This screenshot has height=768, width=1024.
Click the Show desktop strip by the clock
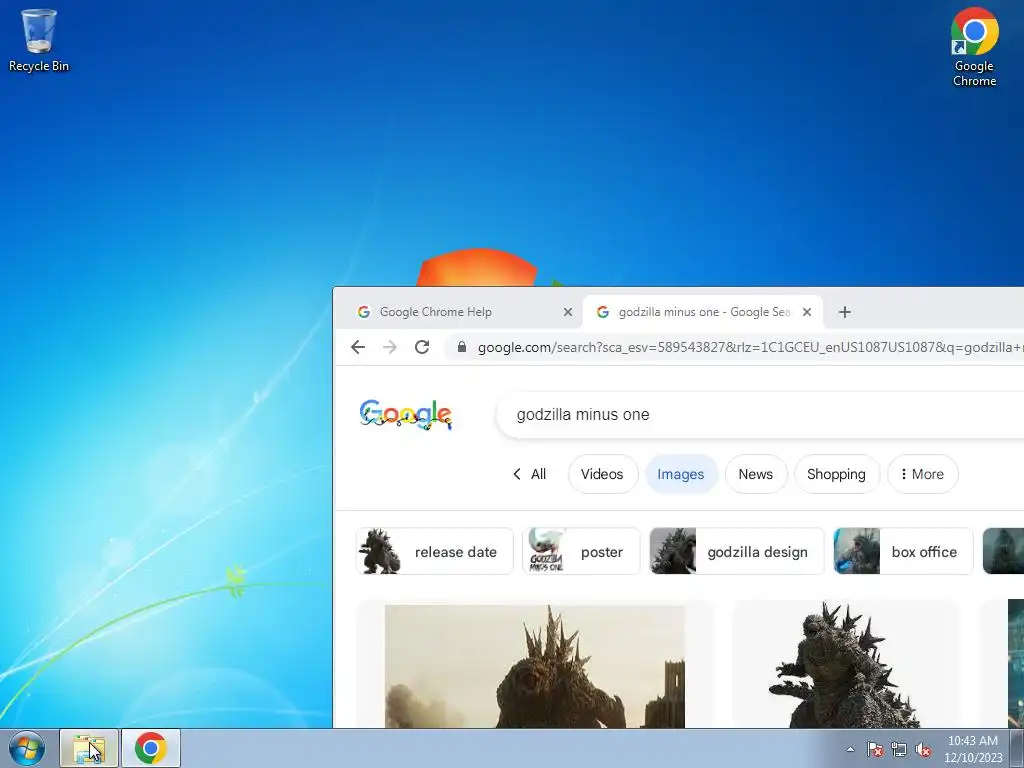[1017, 748]
